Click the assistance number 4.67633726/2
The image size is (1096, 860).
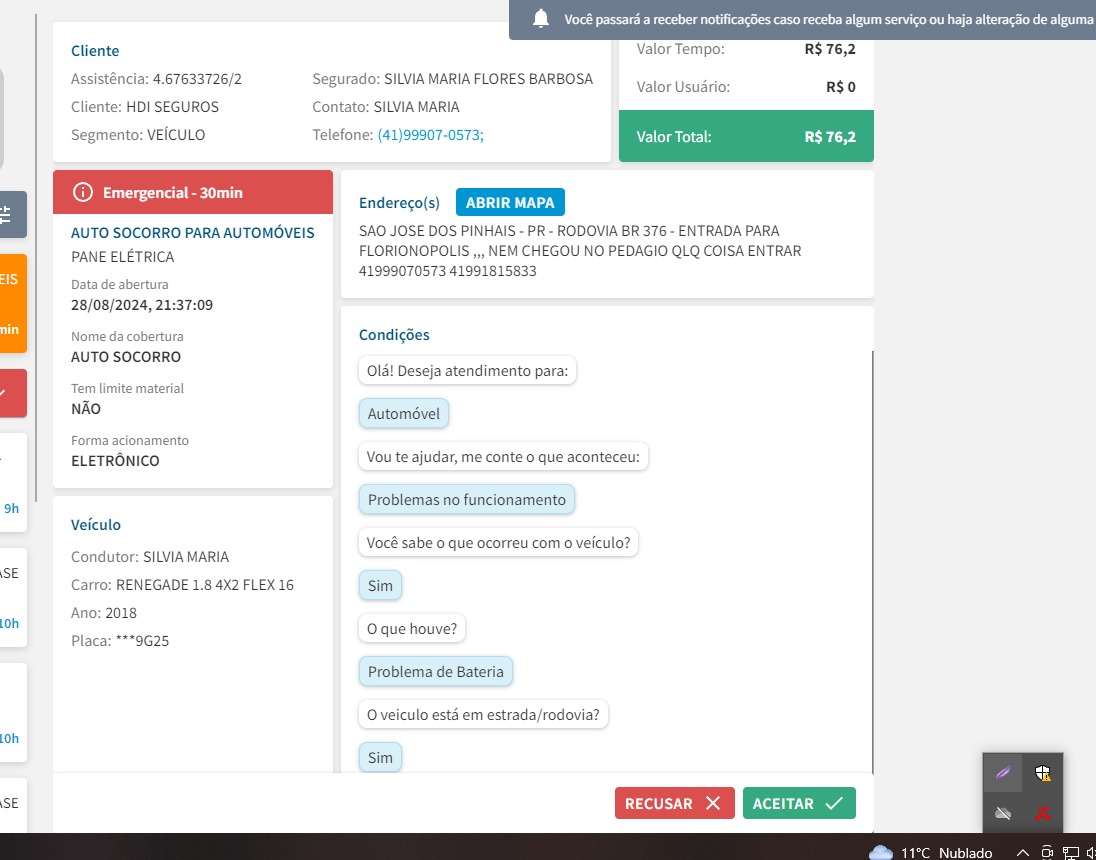tap(197, 79)
